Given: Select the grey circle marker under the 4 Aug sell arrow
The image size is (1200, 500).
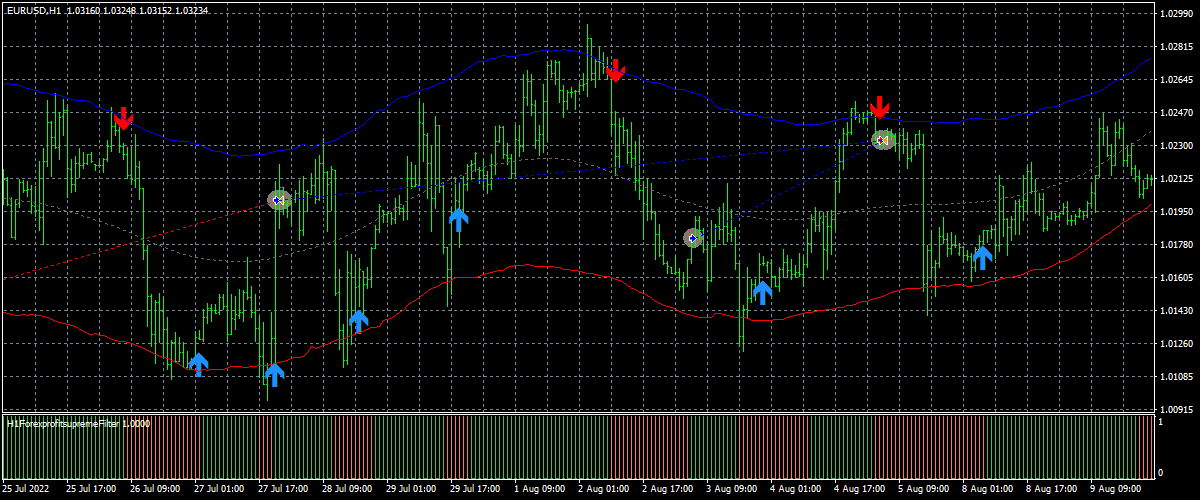Looking at the screenshot, I should pyautogui.click(x=882, y=140).
